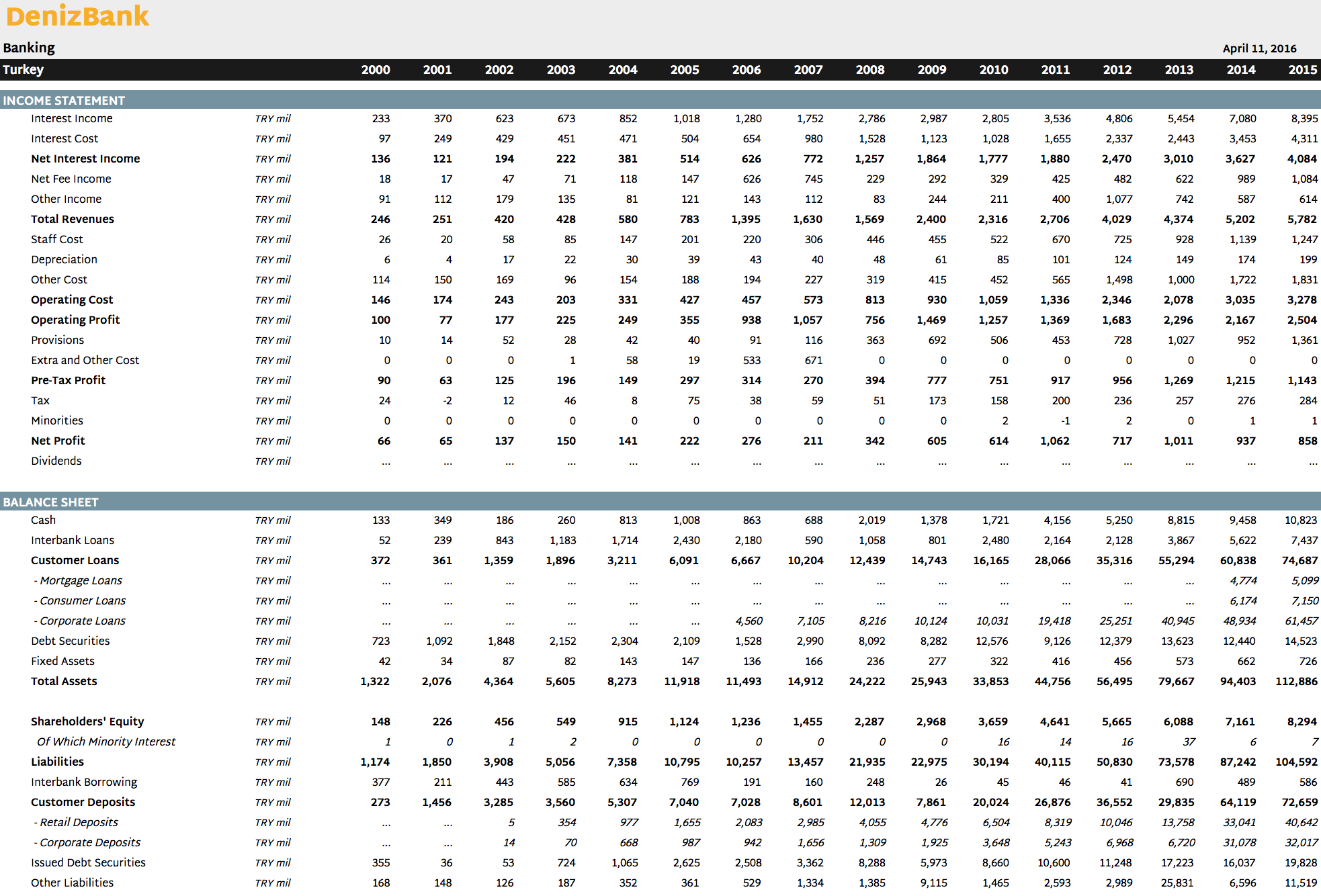Click the Net Fee Income row label

71,179
